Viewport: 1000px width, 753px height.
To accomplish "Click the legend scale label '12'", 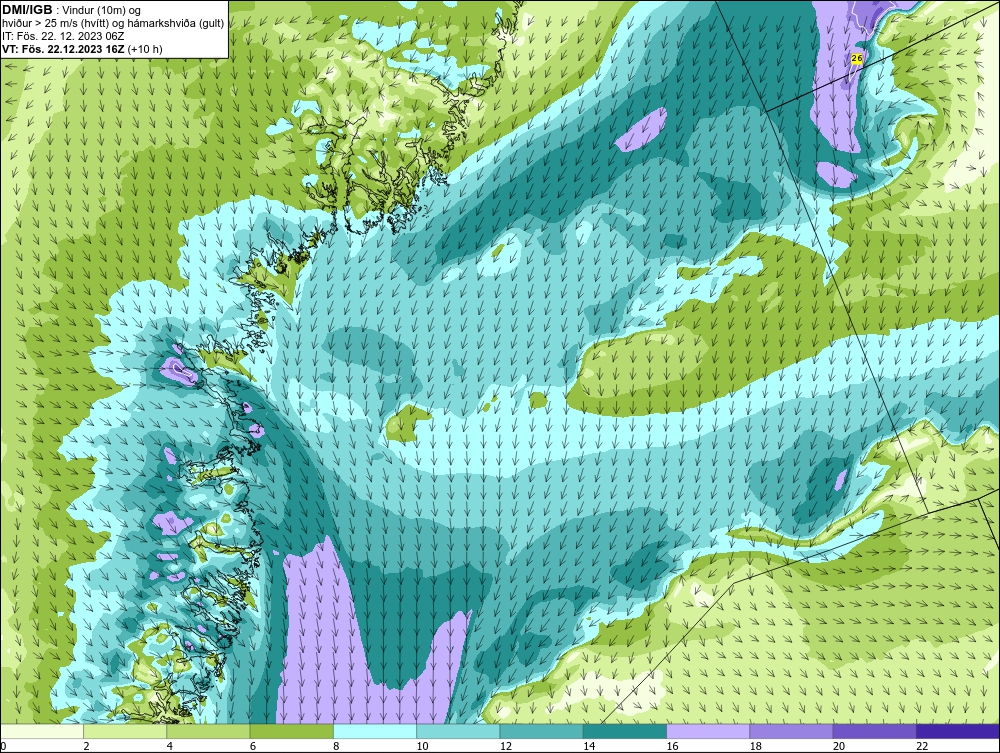I will point(506,746).
